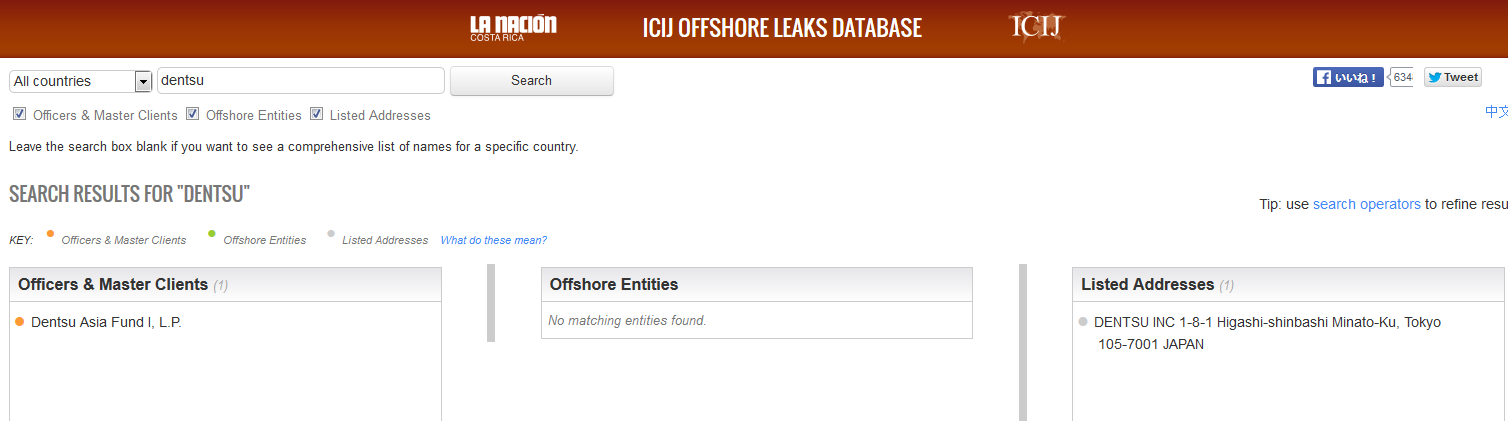The image size is (1508, 421).
Task: Toggle the Officers & Master Clients checkbox
Action: pyautogui.click(x=19, y=114)
